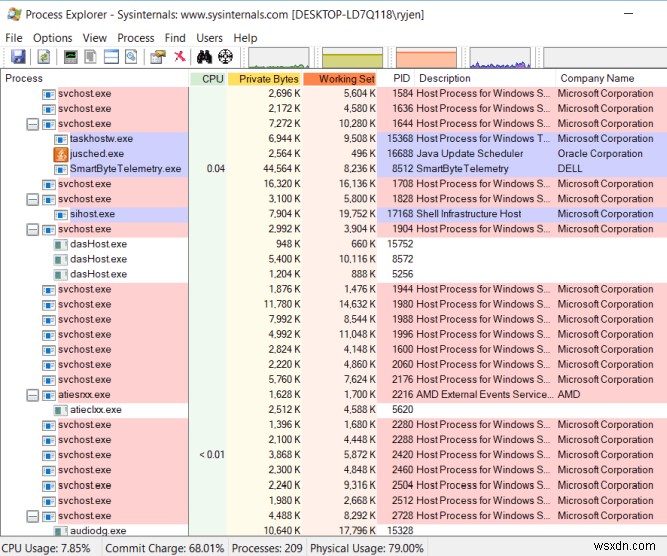The height and width of the screenshot is (556, 667).
Task: Sort by the CPU column header
Action: (208, 79)
